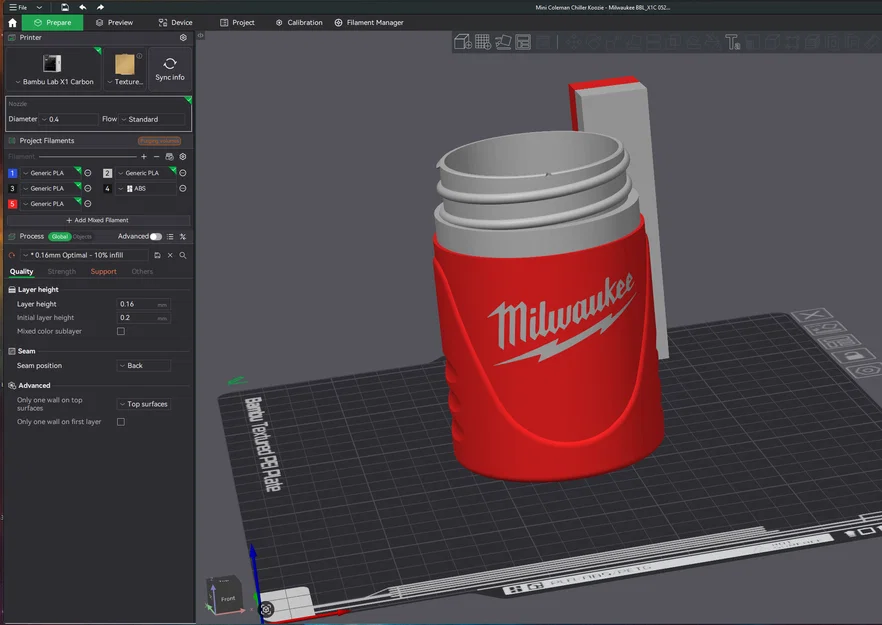
Task: Open the process settings list icon
Action: [170, 237]
